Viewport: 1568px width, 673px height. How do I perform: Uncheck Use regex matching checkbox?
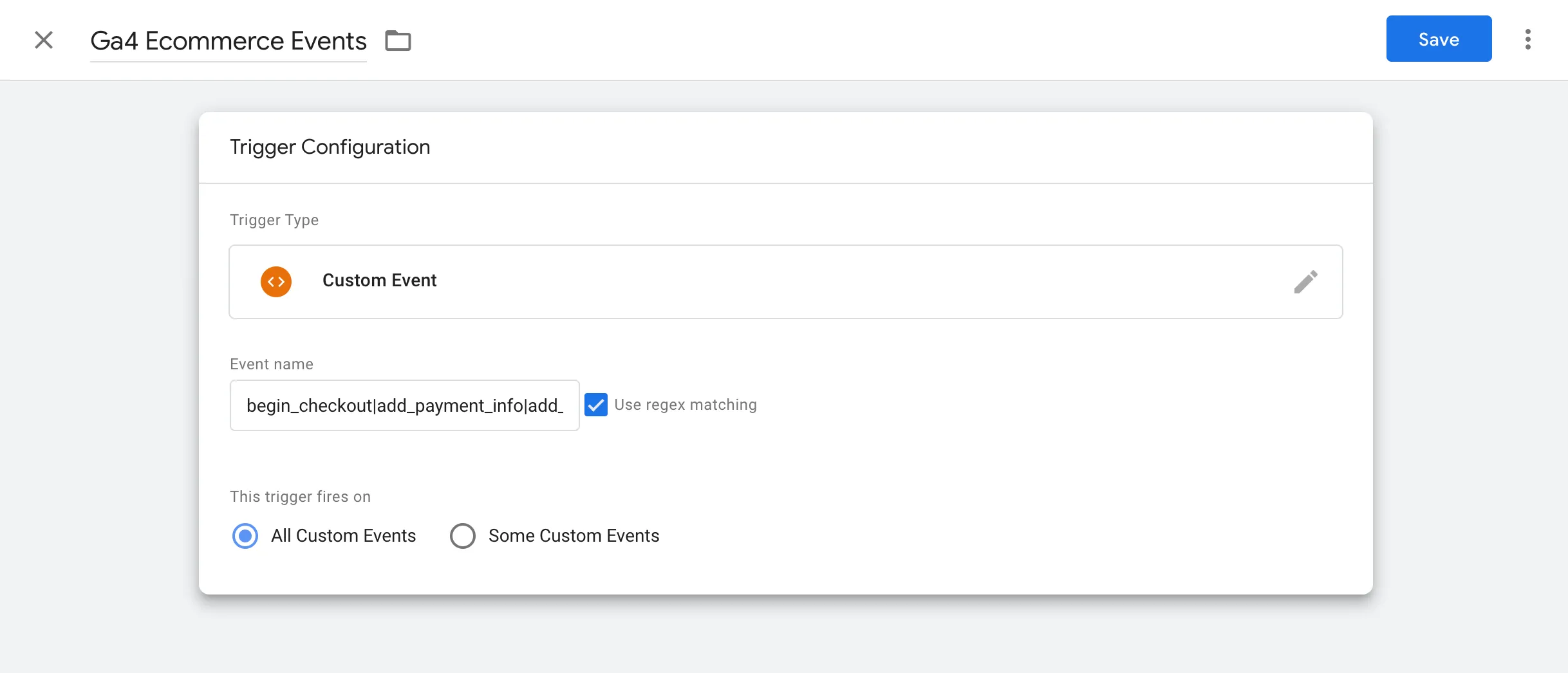pos(596,405)
